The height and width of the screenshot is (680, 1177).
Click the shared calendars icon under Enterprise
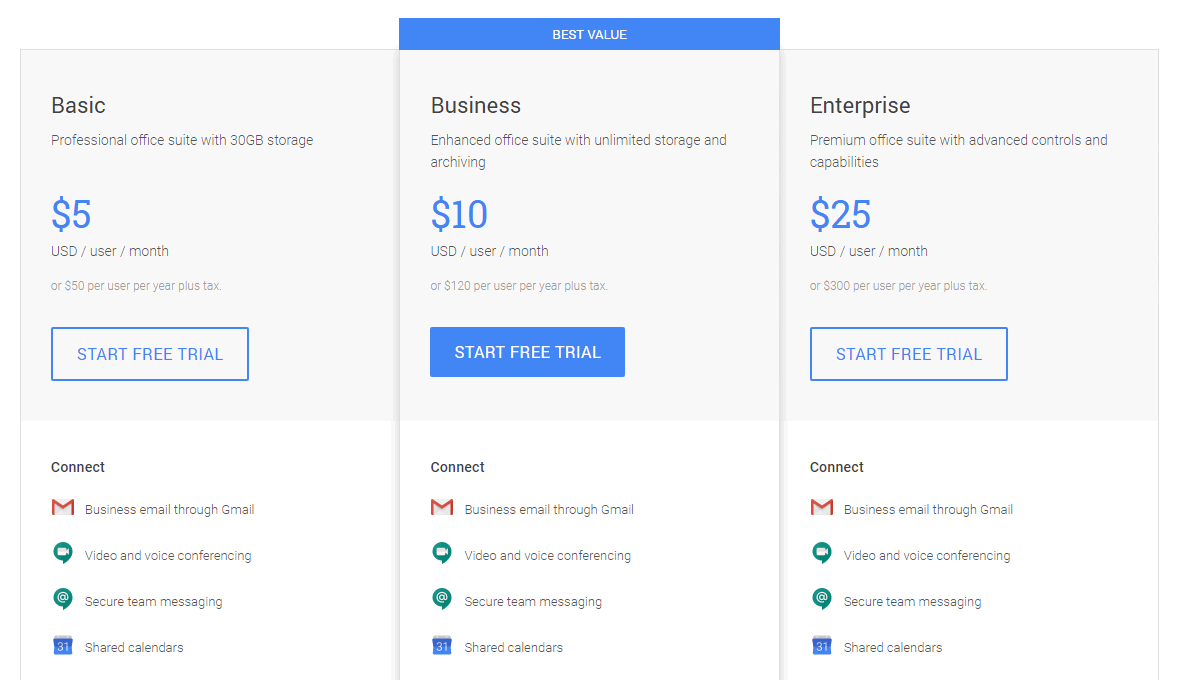pyautogui.click(x=821, y=646)
